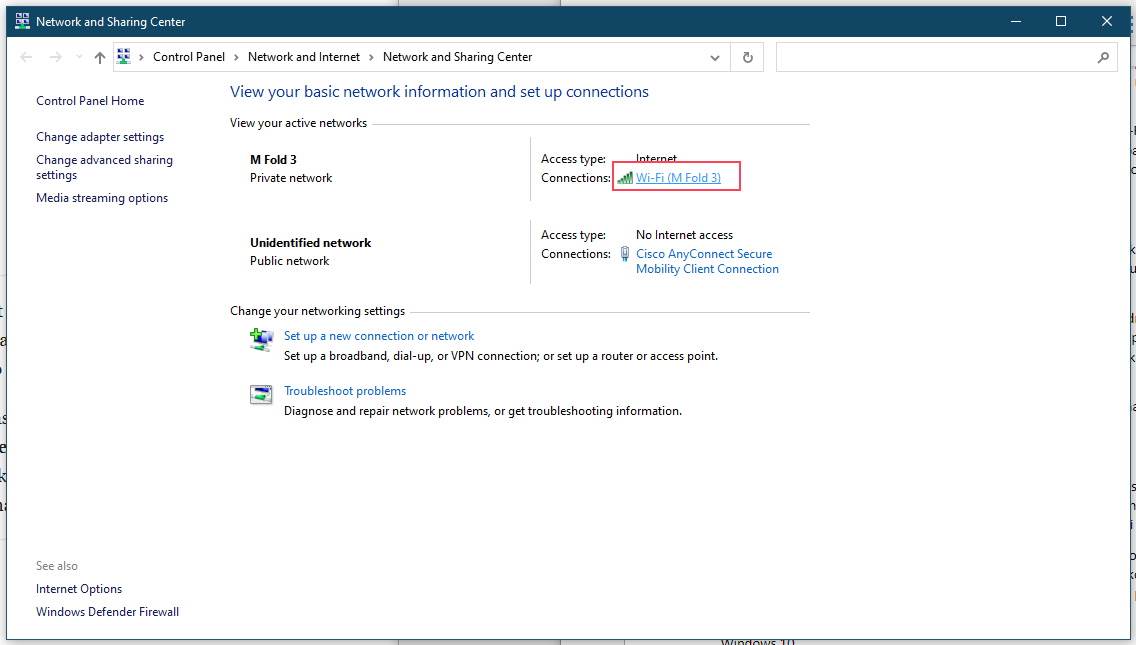Click the Control Panel search field
This screenshot has height=645, width=1136.
coord(935,58)
